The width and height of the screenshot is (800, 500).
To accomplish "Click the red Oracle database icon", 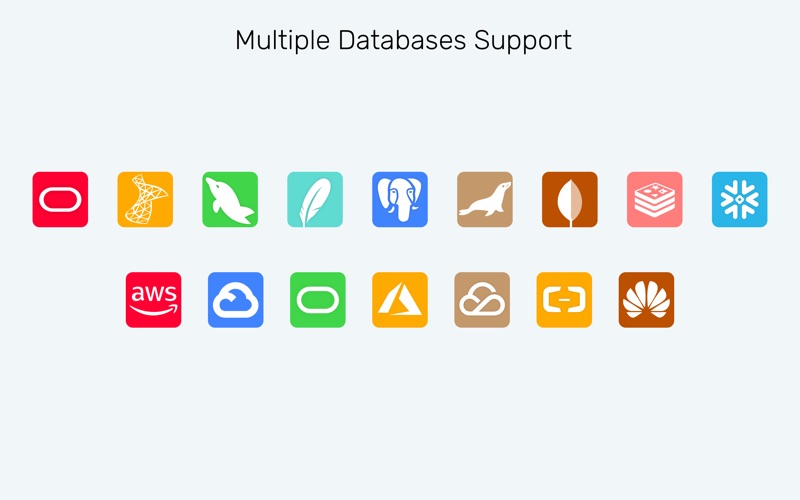I will pos(60,199).
